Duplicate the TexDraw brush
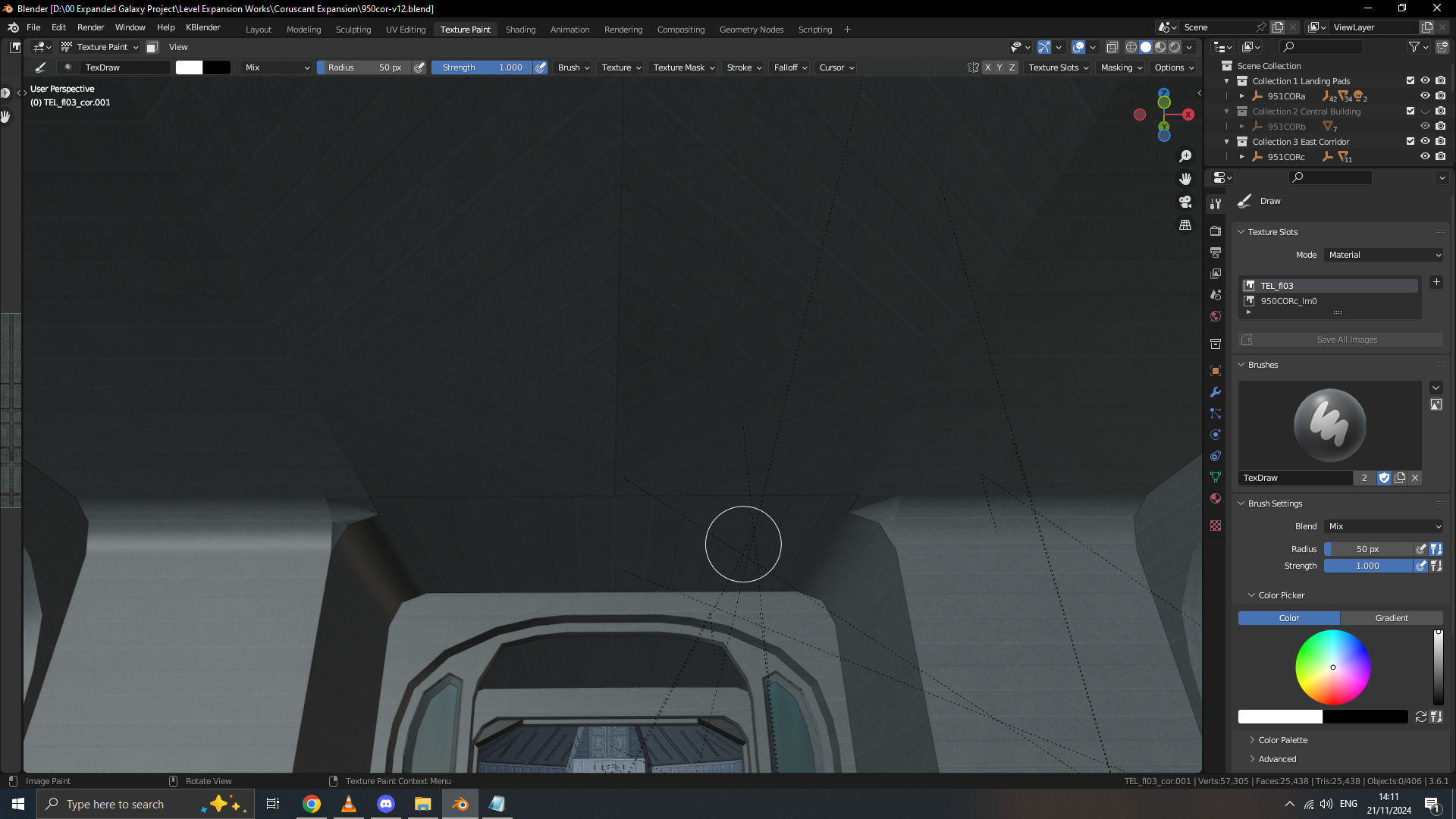Viewport: 1456px width, 819px height. click(1400, 478)
